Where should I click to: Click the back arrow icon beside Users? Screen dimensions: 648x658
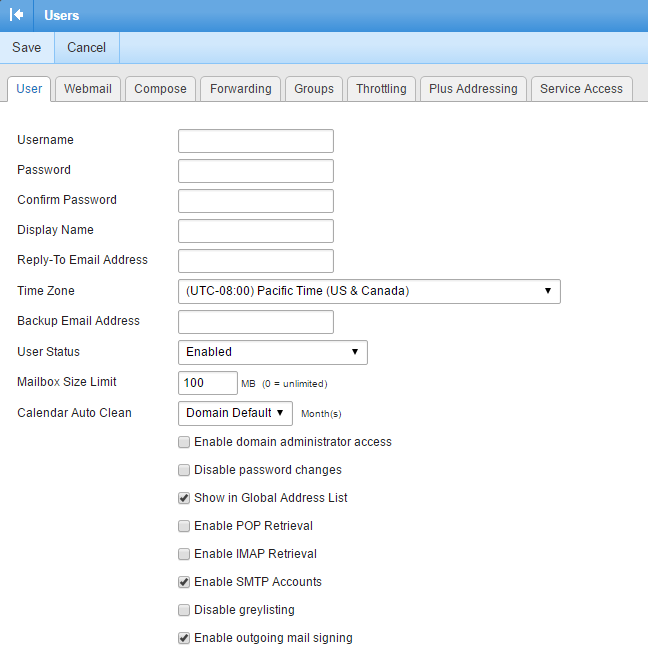(x=16, y=15)
